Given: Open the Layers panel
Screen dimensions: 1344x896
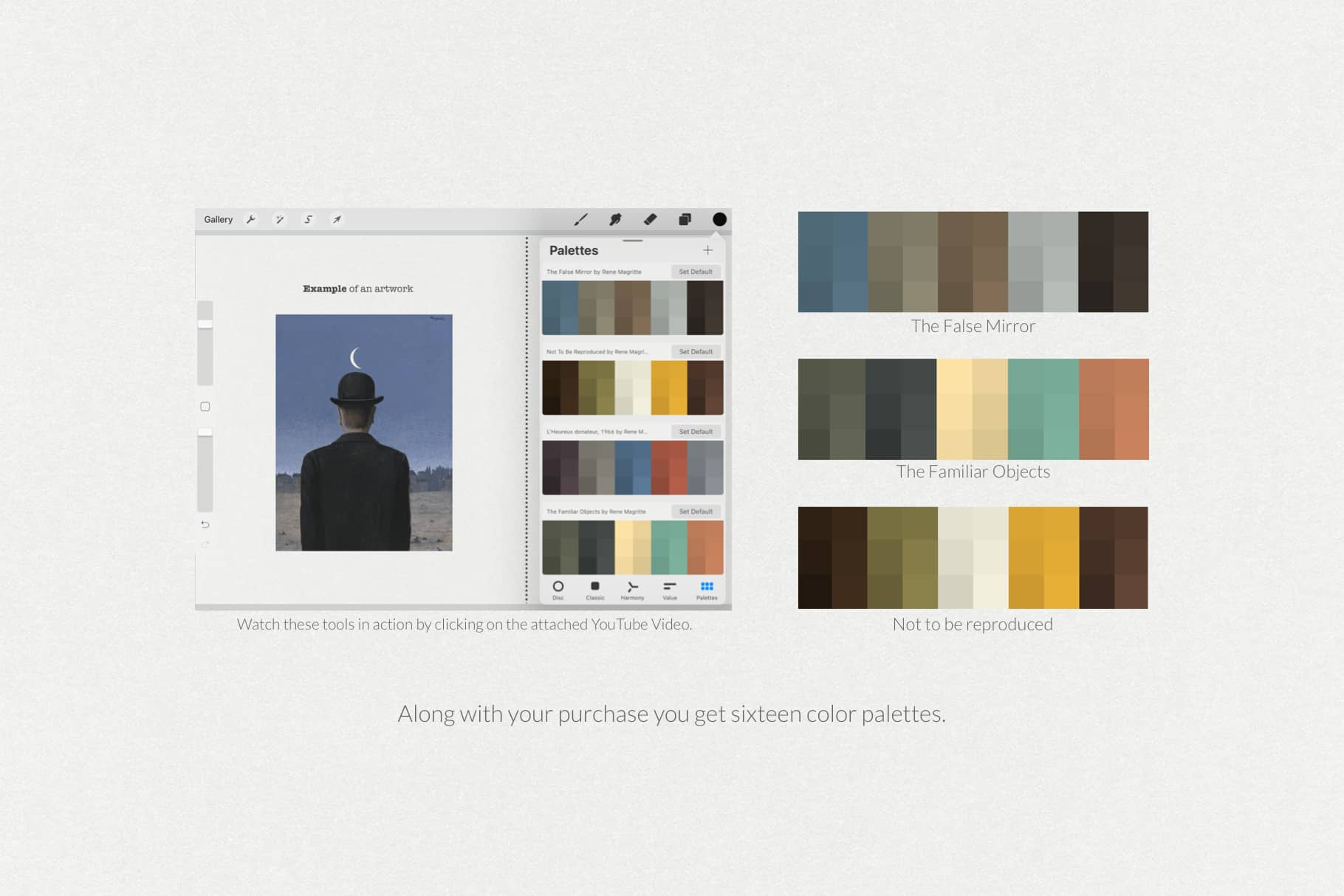Looking at the screenshot, I should (x=684, y=218).
